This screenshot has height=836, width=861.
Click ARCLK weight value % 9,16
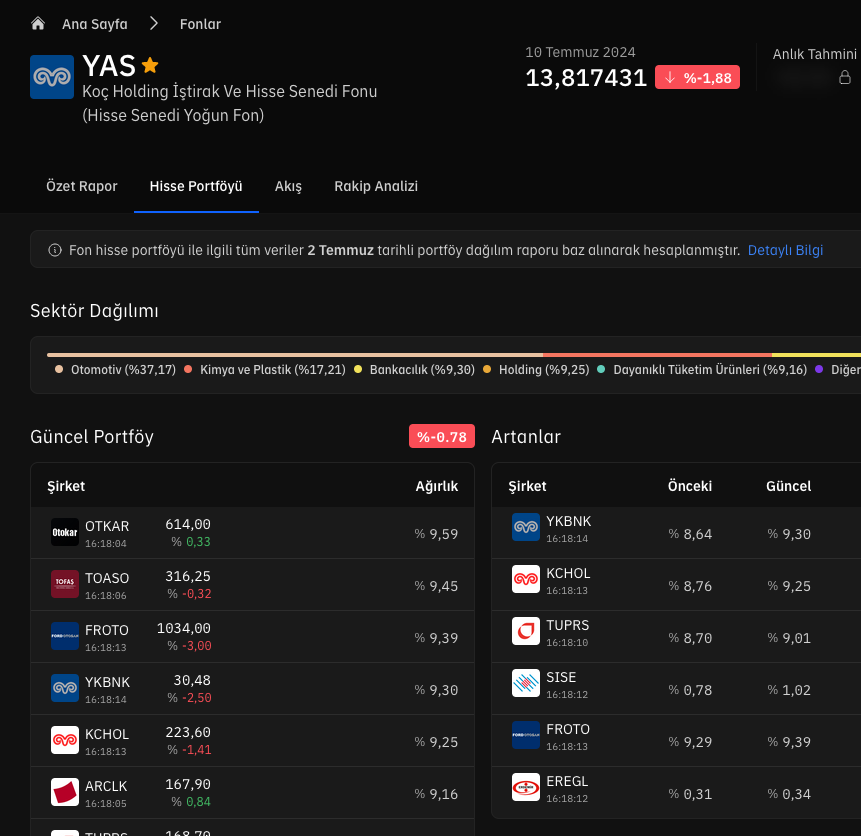[437, 794]
